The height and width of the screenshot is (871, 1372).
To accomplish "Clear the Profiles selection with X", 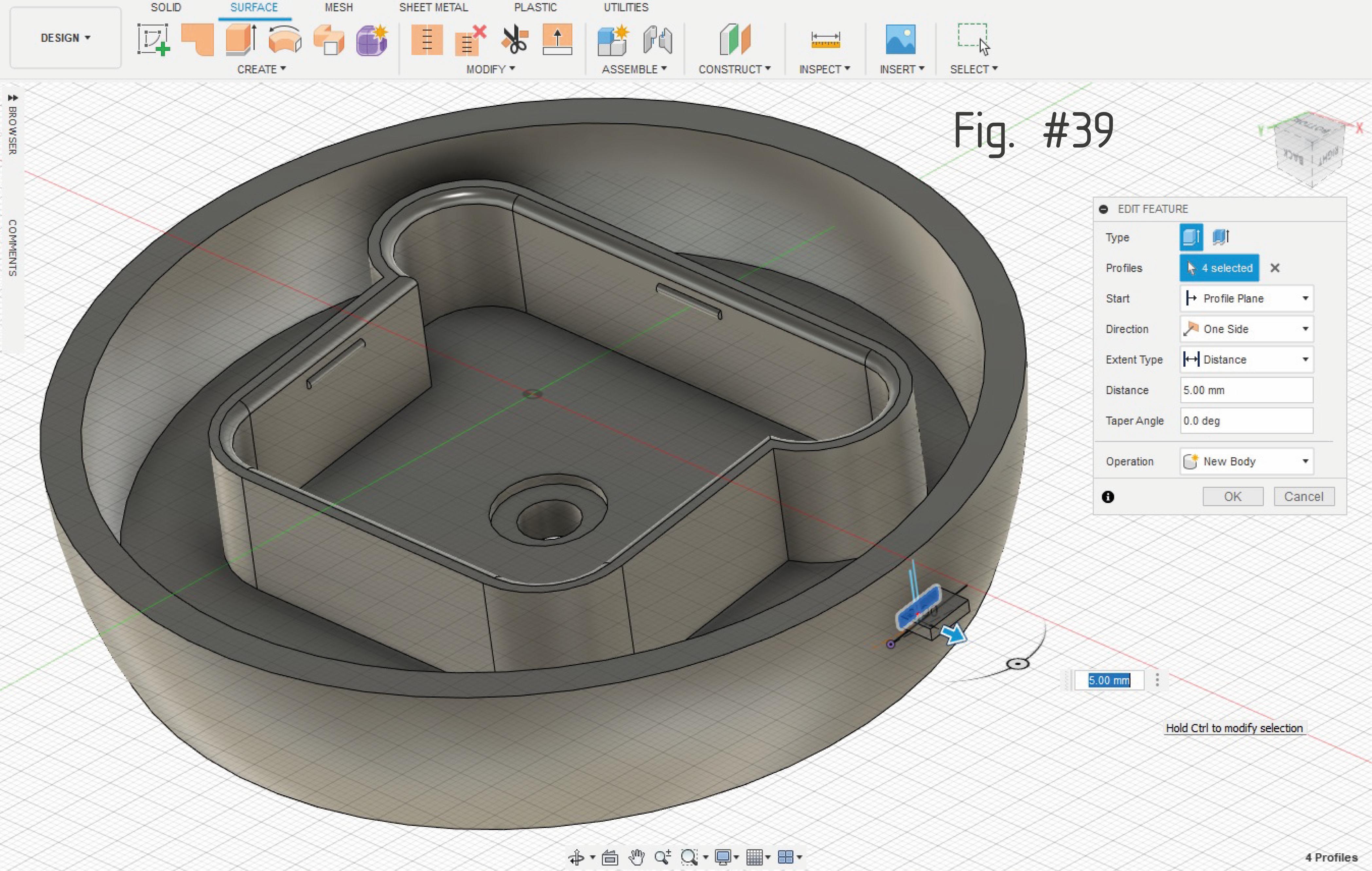I will point(1275,268).
